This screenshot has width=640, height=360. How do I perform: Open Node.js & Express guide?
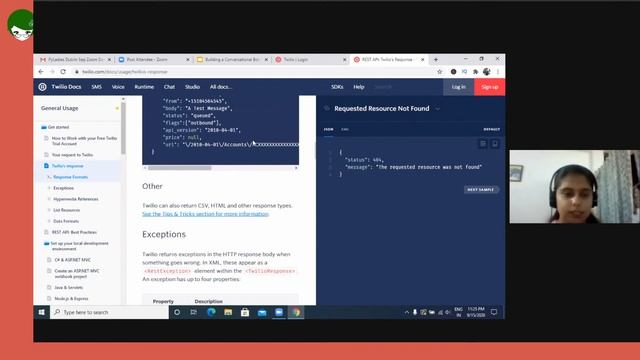[71, 298]
